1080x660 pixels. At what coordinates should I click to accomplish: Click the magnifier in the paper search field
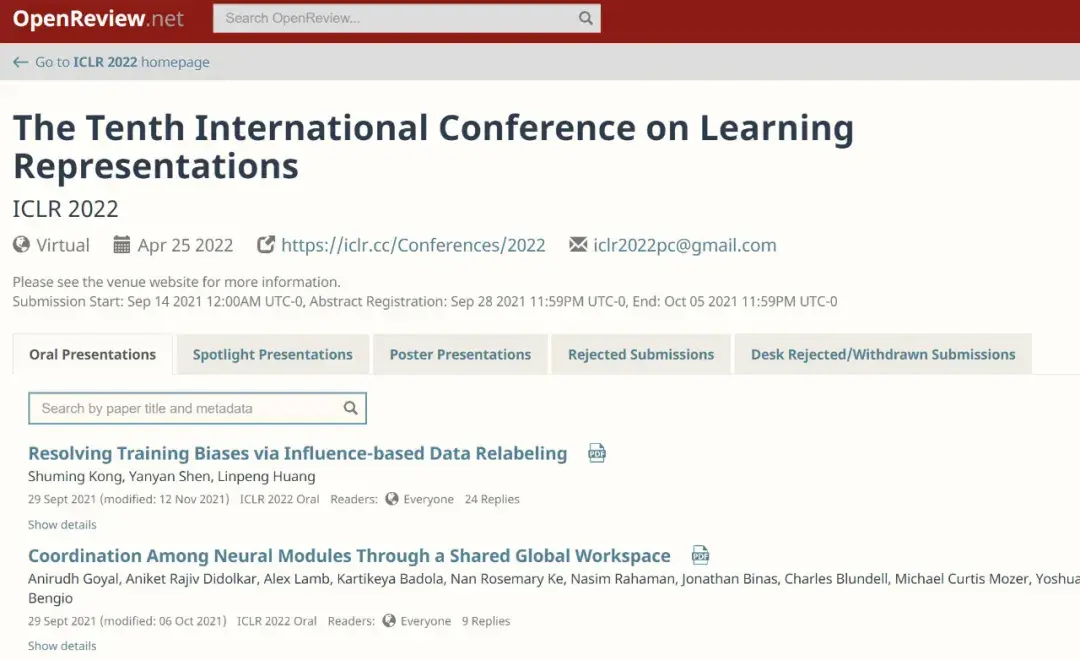point(350,408)
